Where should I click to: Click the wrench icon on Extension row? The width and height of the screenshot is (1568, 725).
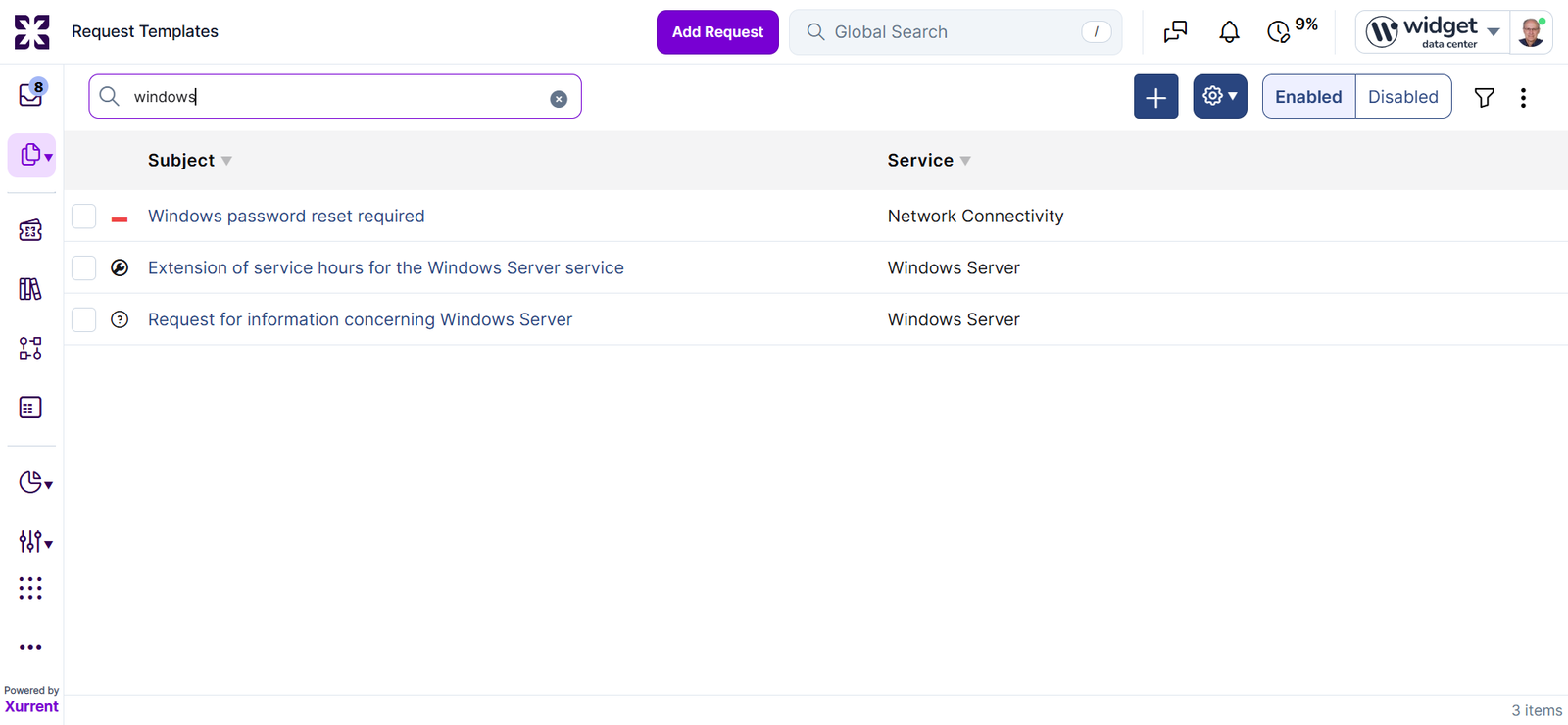(x=120, y=267)
